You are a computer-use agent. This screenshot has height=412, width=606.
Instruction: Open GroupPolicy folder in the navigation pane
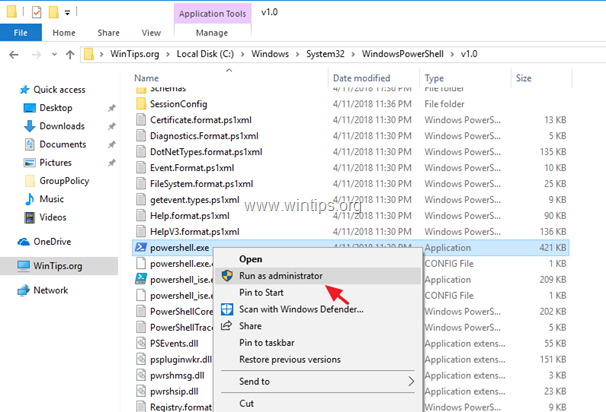(x=64, y=180)
